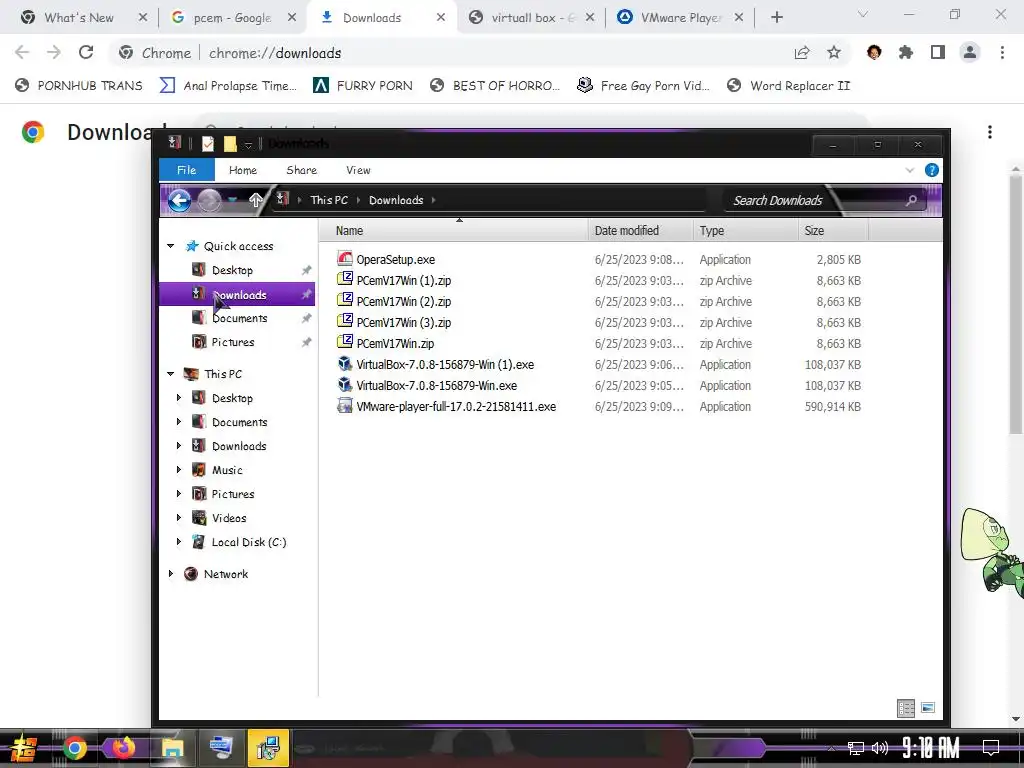Expand the ribbon with chevron arrow
This screenshot has width=1024, height=768.
coord(910,170)
